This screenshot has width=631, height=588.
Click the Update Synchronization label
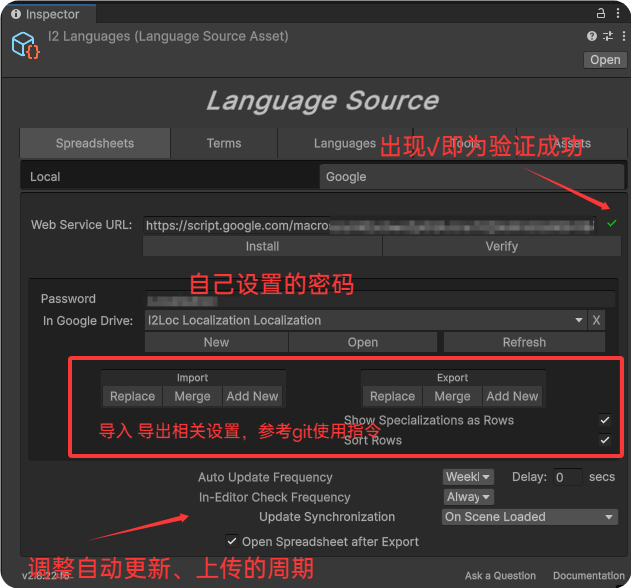click(x=327, y=517)
